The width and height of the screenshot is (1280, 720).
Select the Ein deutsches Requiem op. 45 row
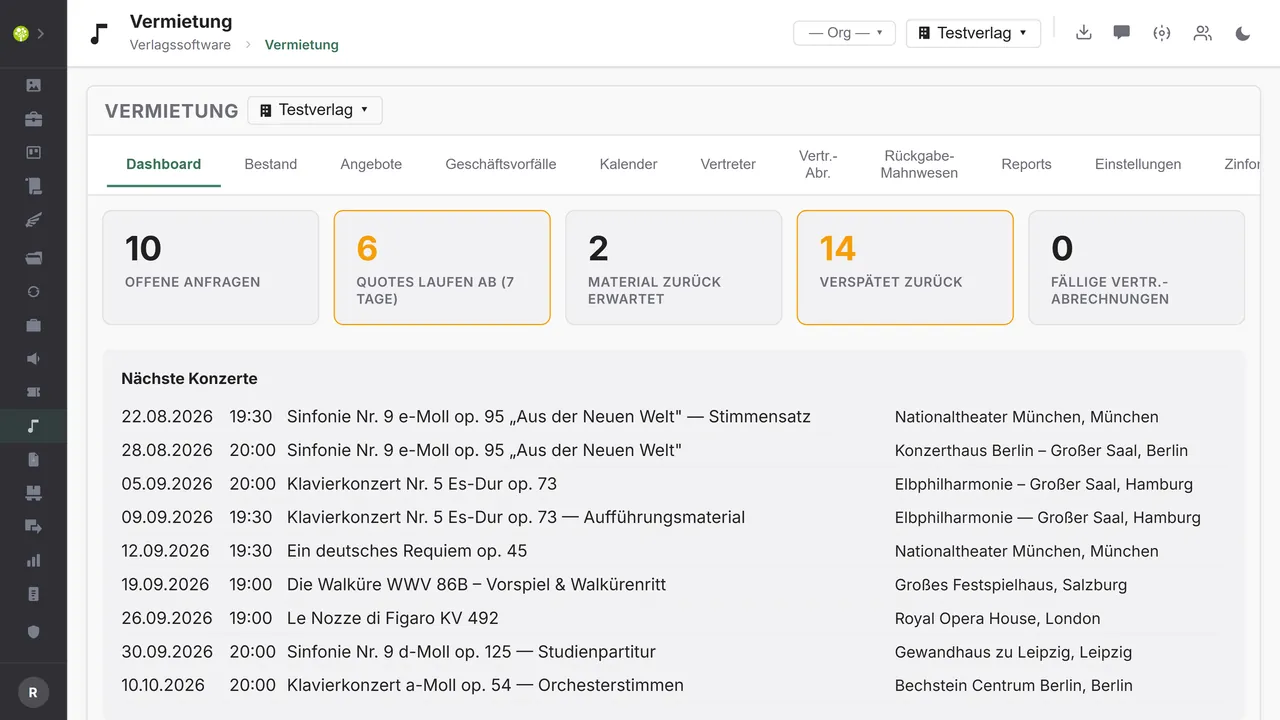tap(674, 551)
